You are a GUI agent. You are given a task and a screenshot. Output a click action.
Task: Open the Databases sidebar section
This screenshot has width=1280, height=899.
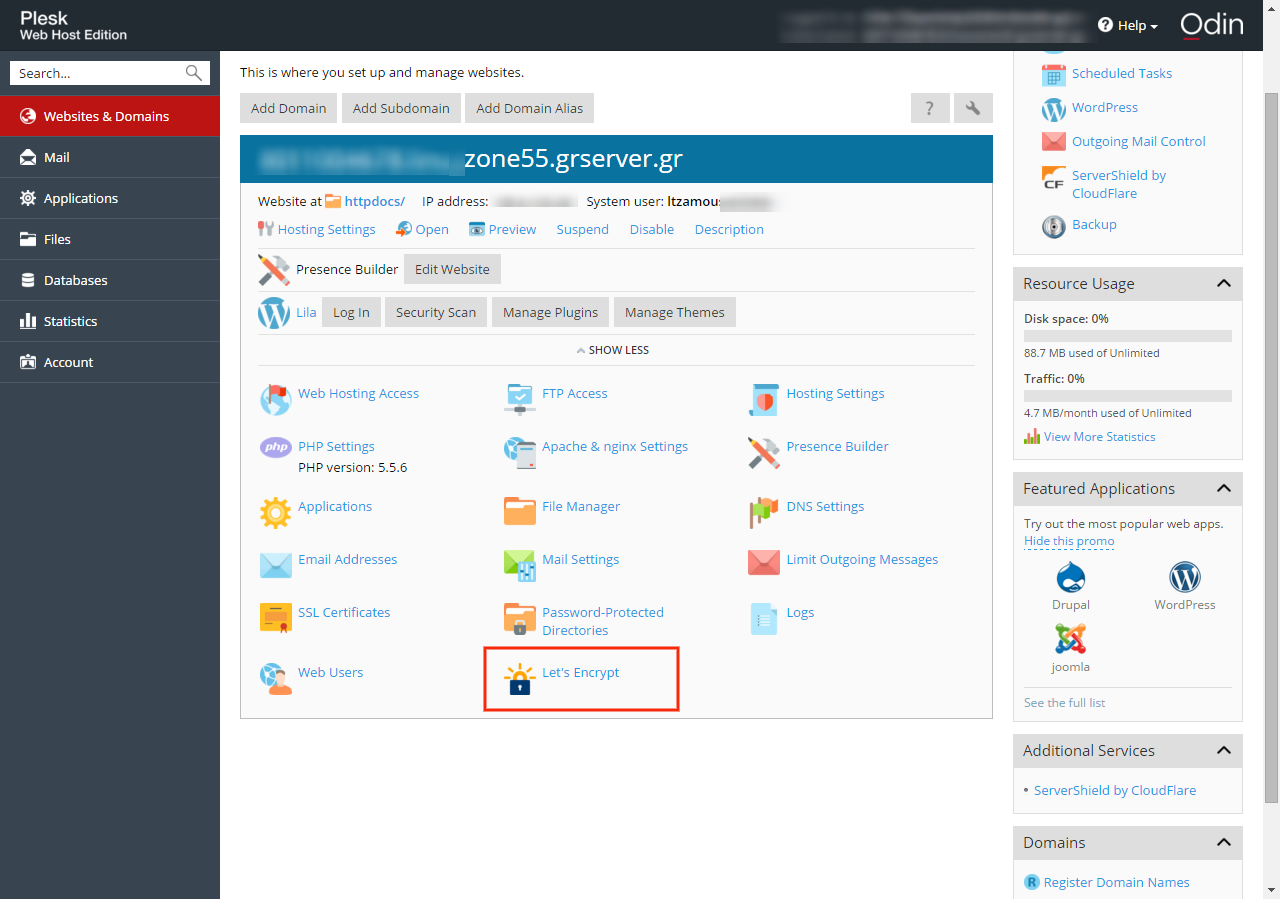pyautogui.click(x=110, y=280)
